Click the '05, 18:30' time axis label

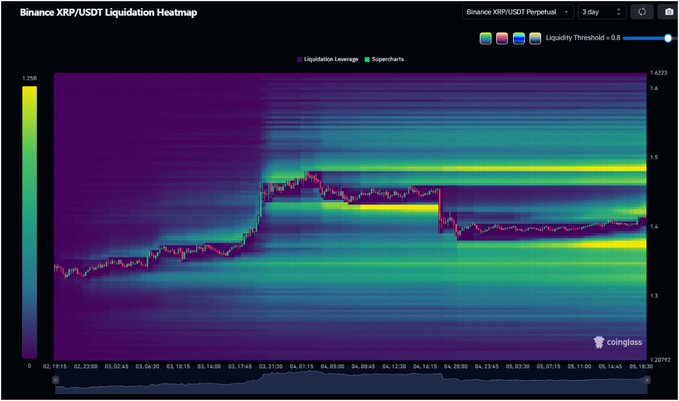pos(641,366)
